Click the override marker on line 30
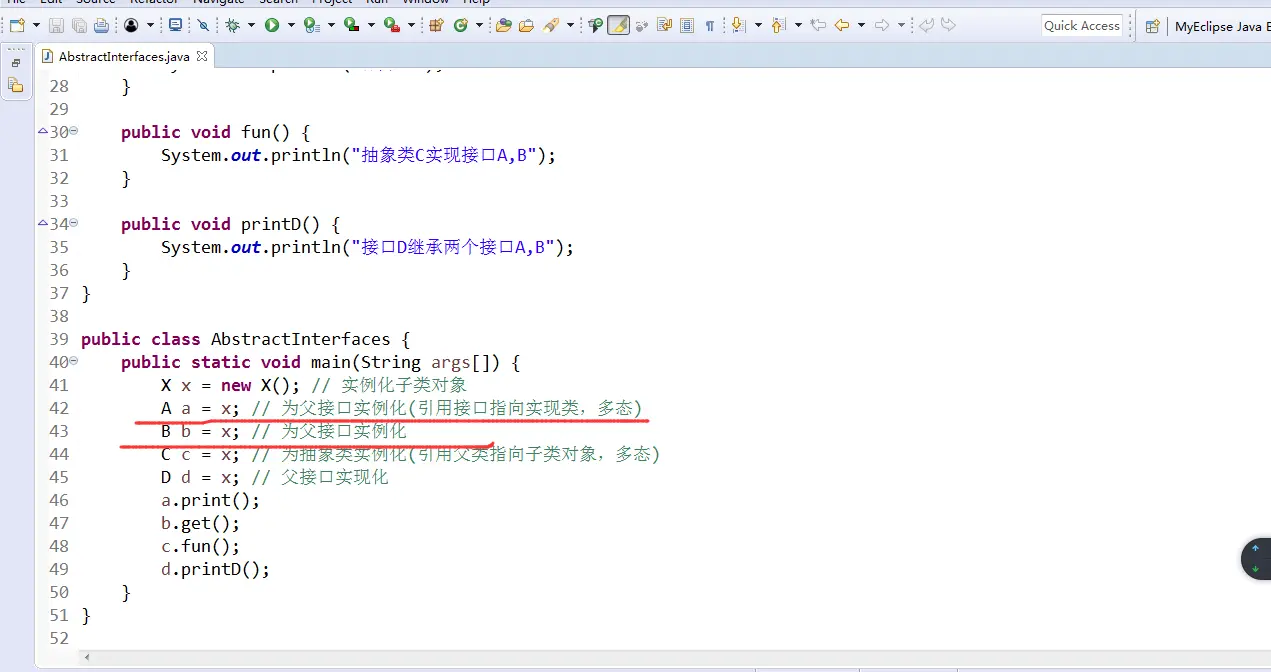The image size is (1271, 672). point(42,132)
